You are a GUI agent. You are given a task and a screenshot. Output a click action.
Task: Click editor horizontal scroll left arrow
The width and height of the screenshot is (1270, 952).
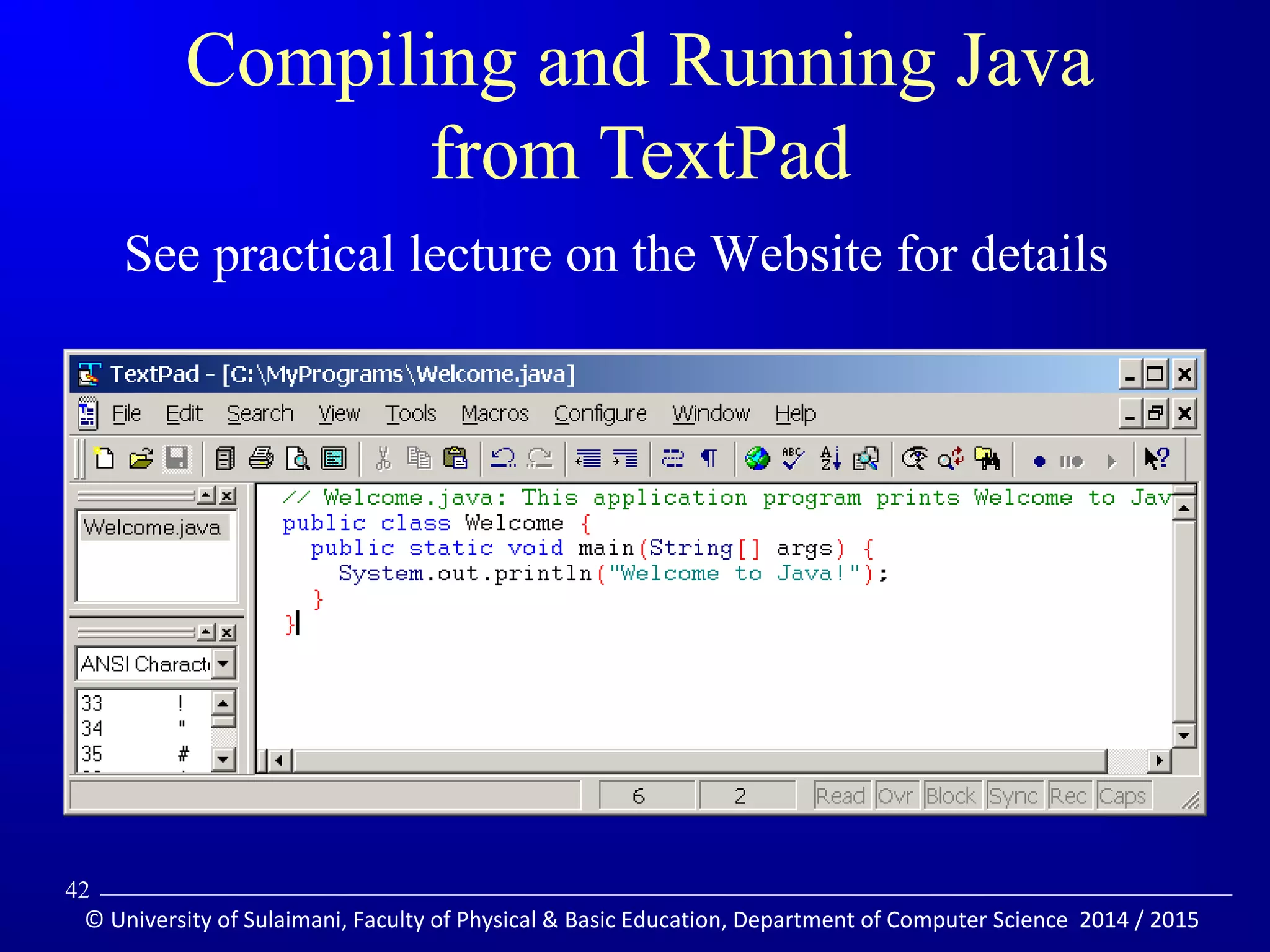point(280,760)
